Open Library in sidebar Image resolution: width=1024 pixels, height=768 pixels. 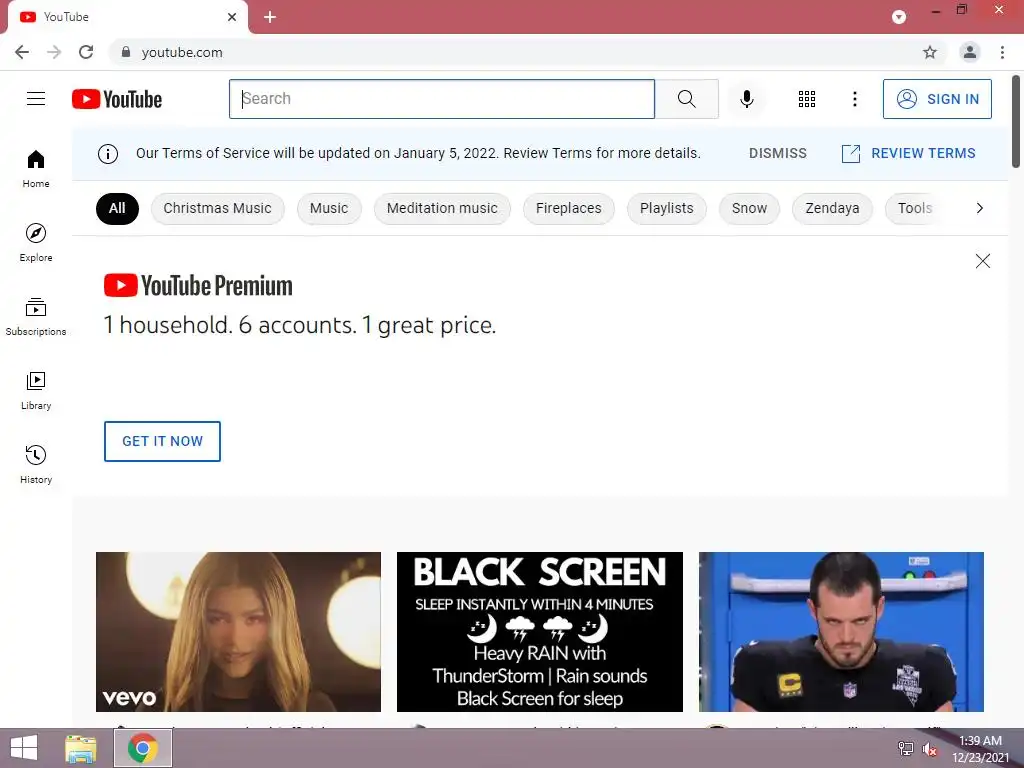click(36, 391)
